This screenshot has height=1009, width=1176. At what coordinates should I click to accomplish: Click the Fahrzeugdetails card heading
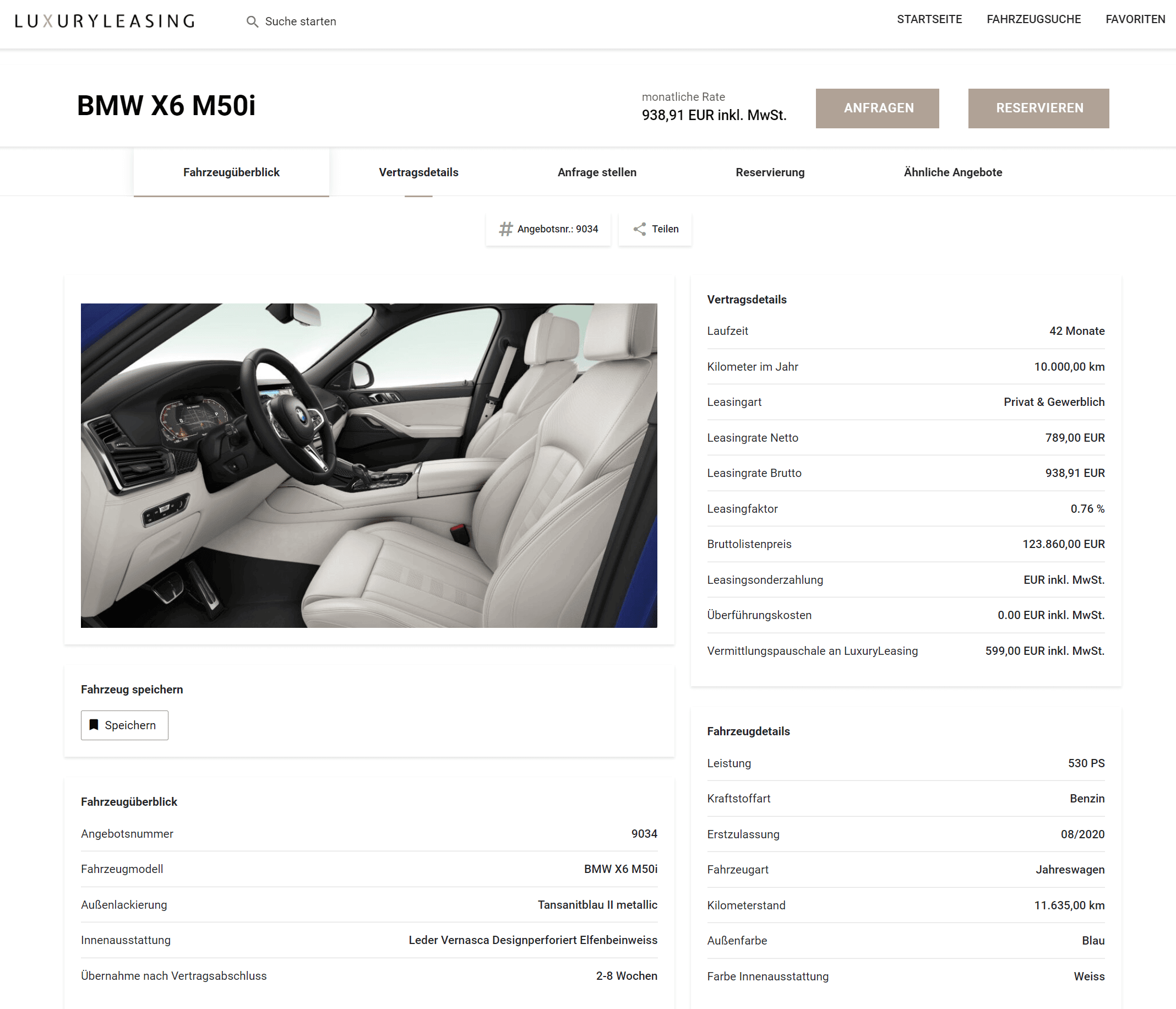(x=748, y=731)
